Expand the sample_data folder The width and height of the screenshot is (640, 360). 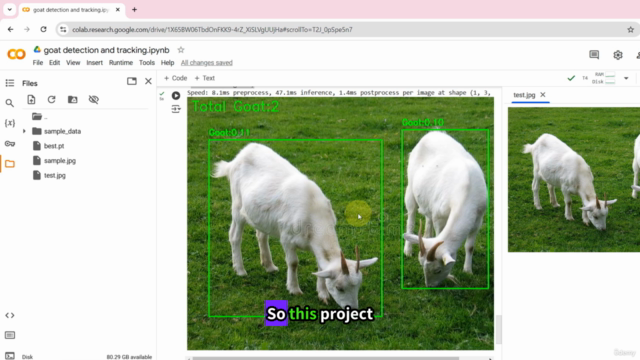(x=24, y=131)
